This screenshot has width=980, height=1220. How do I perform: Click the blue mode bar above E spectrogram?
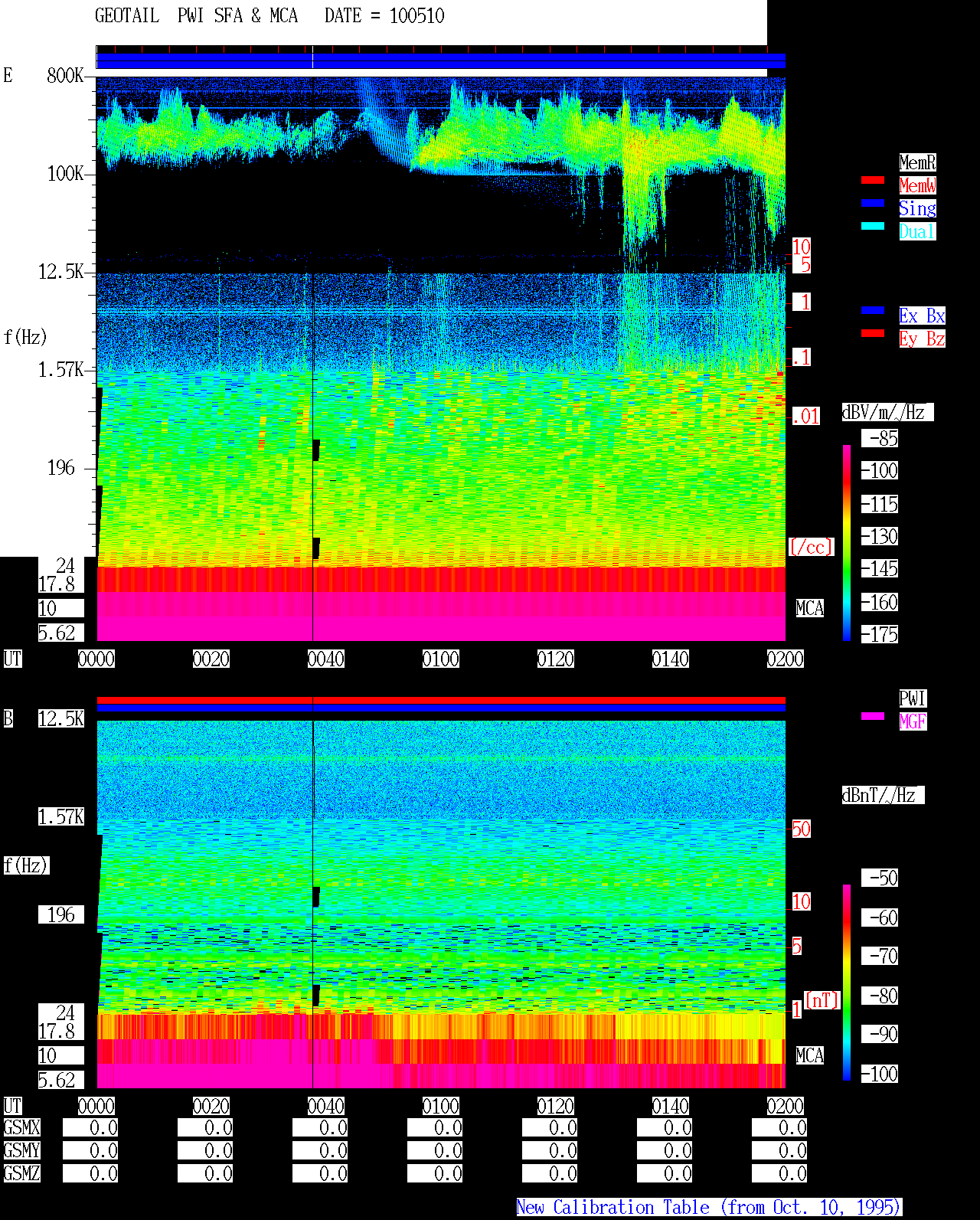tap(441, 61)
